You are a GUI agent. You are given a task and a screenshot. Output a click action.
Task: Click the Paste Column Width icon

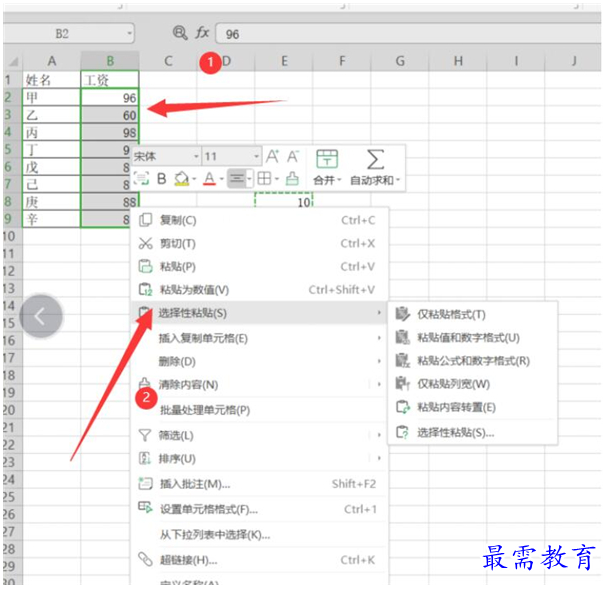[403, 384]
